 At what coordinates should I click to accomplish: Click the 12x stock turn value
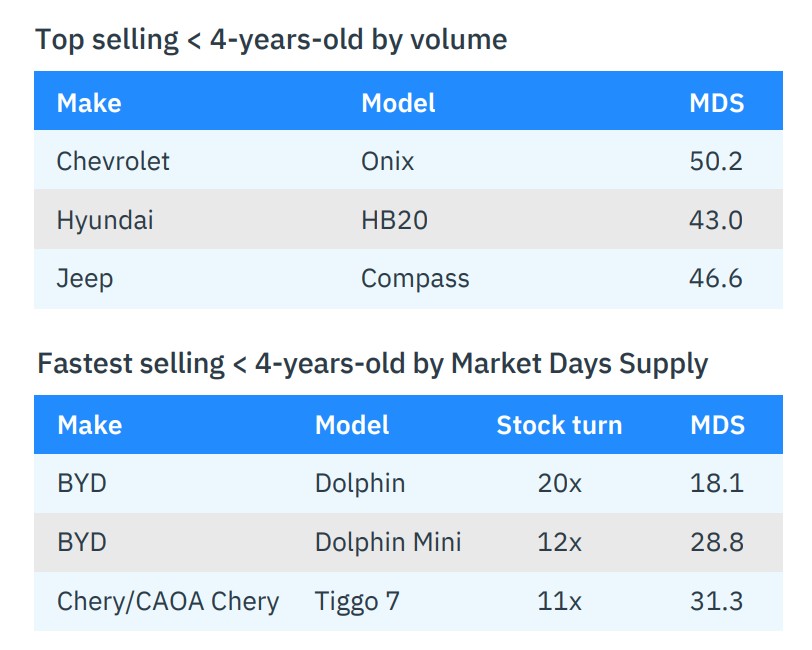click(x=559, y=543)
